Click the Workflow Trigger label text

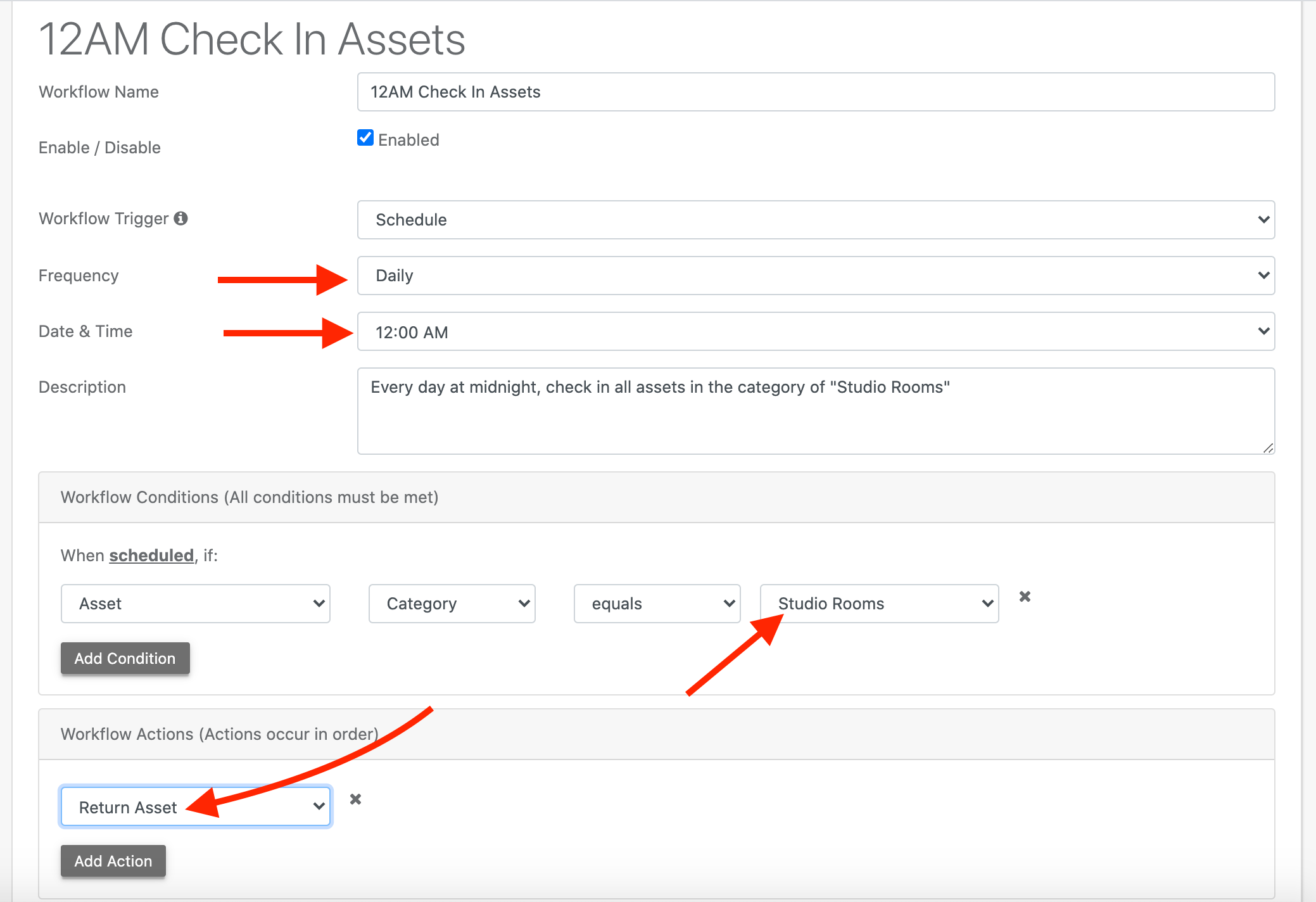(x=104, y=219)
